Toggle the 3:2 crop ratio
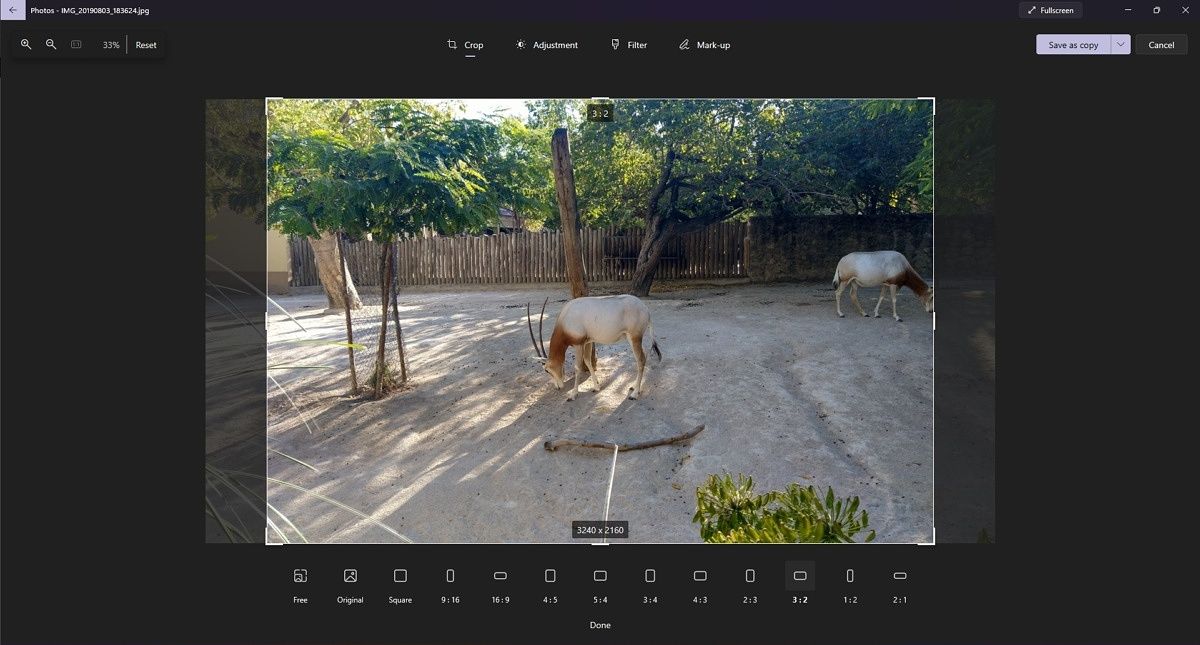 coord(799,576)
